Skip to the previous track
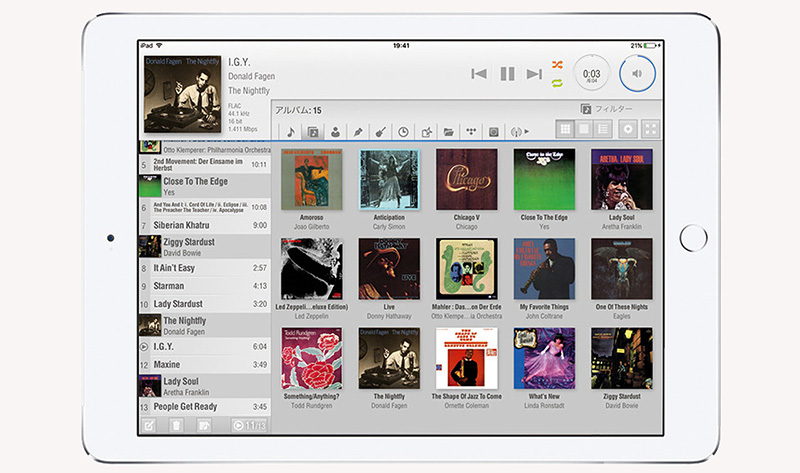 pyautogui.click(x=479, y=74)
